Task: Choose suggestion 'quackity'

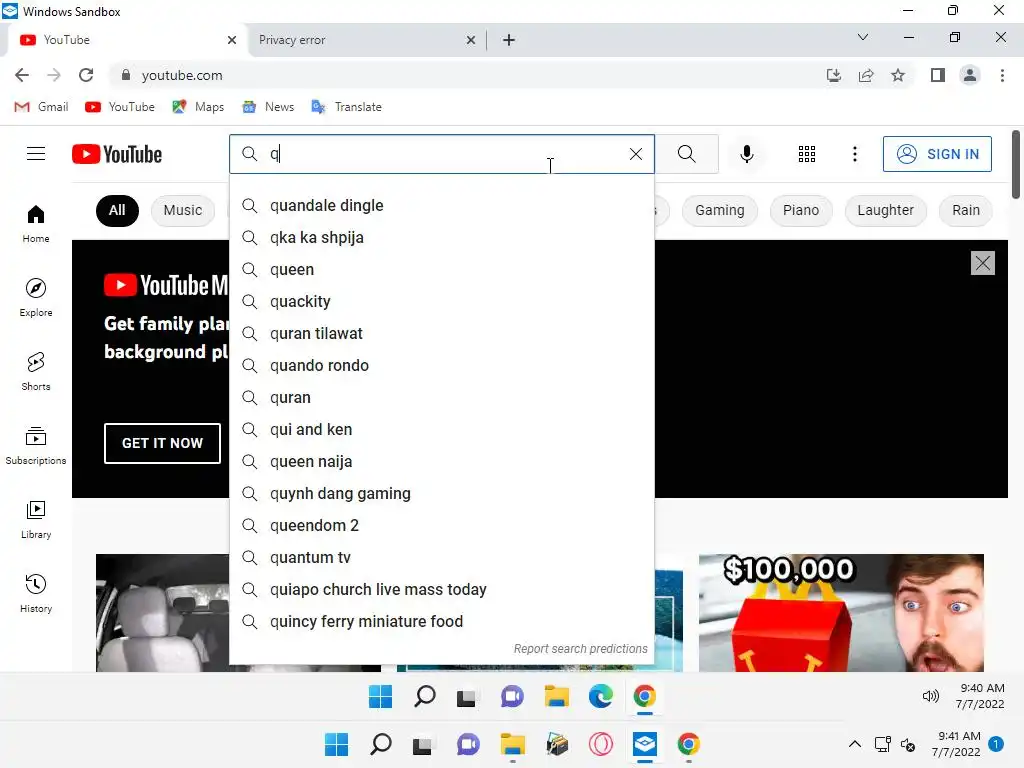Action: (x=442, y=302)
